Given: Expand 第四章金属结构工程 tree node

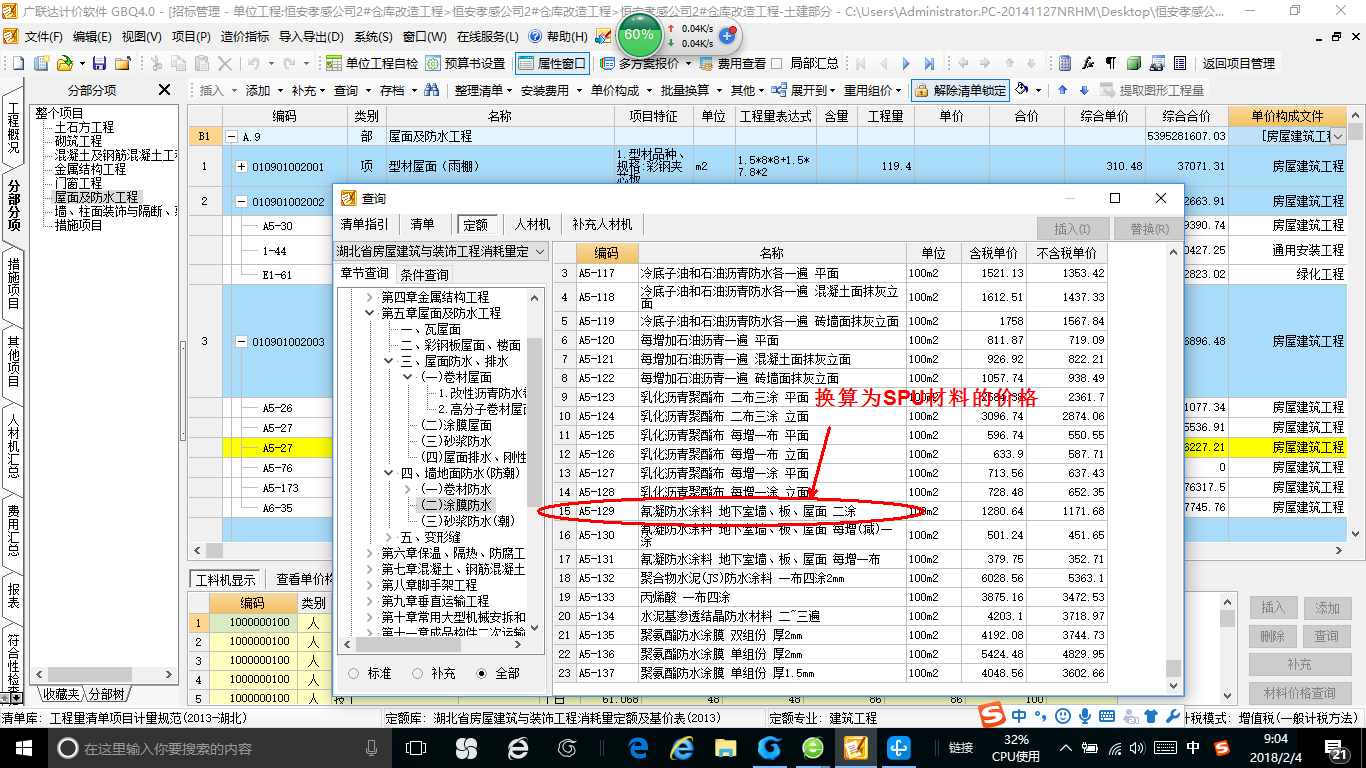Looking at the screenshot, I should (x=370, y=298).
